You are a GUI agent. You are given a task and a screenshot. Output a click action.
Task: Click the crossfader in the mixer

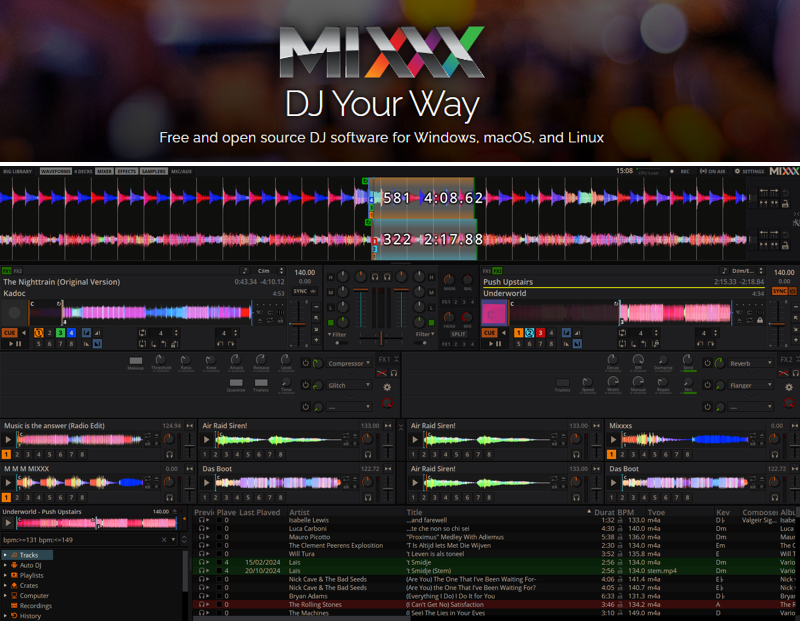tap(381, 337)
